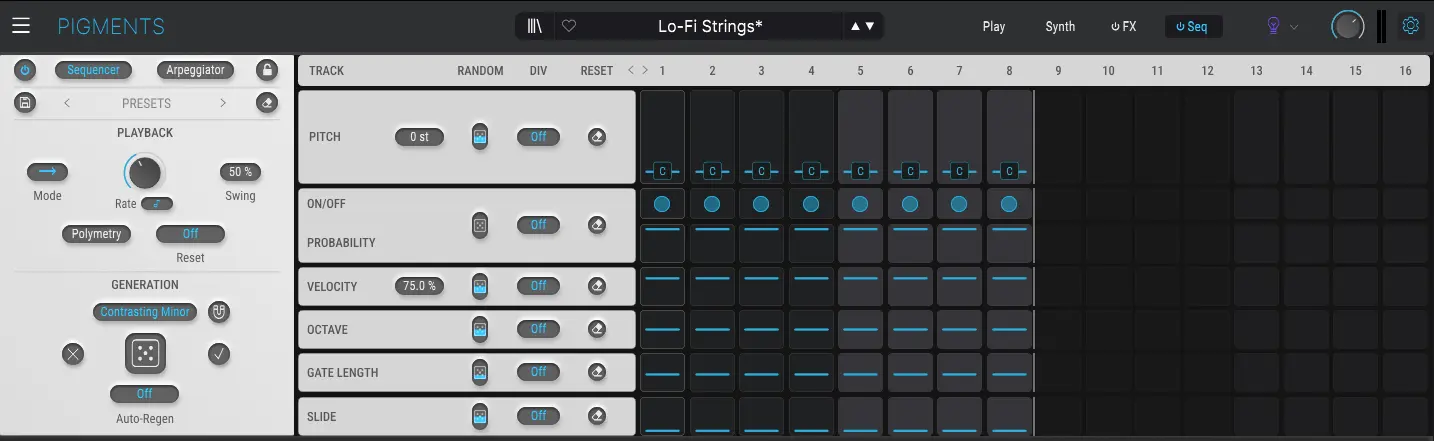This screenshot has height=441, width=1434.
Task: Click the magnet icon beside Contrasting Minor
Action: click(x=219, y=312)
